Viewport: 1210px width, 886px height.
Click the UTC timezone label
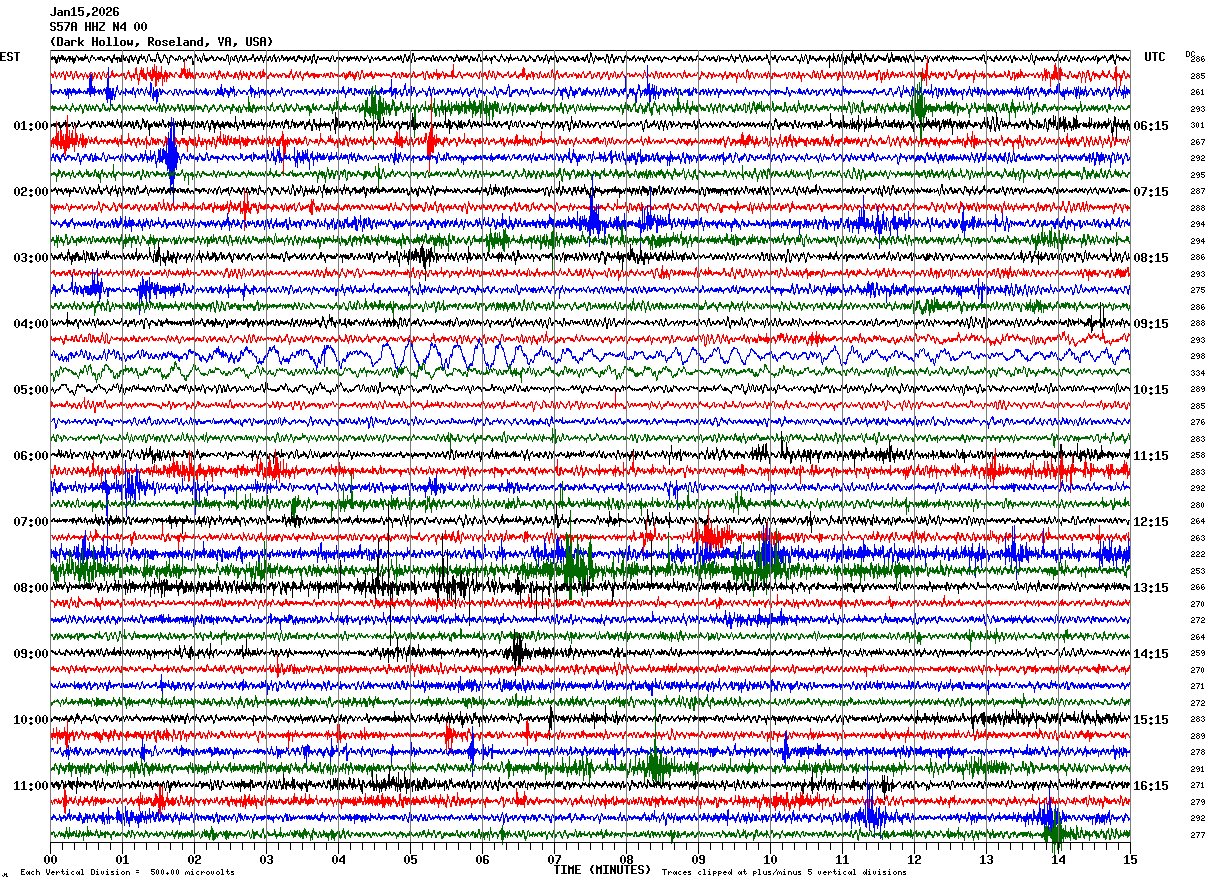[1155, 57]
